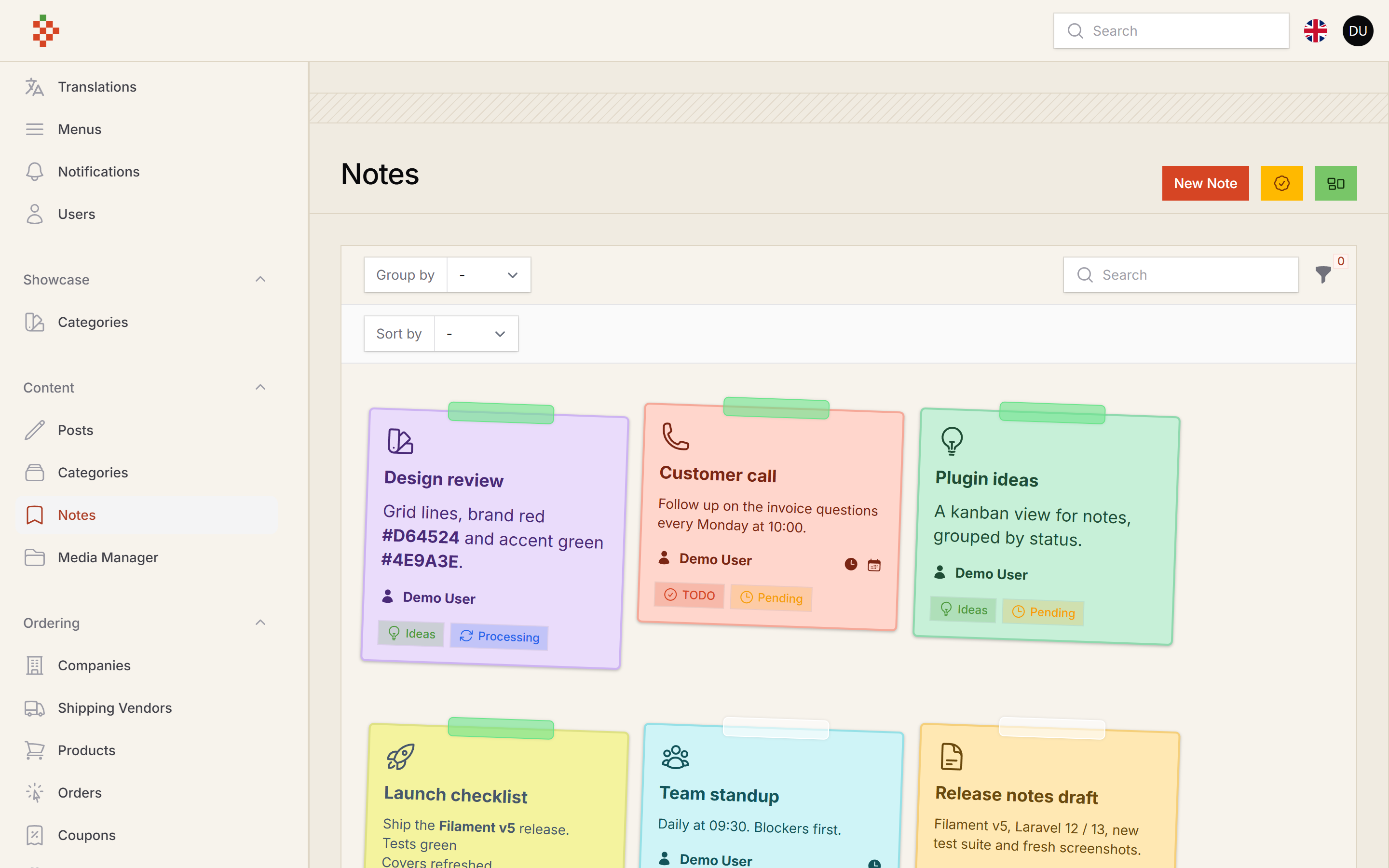
Task: Click the Ideas tag on Plugin ideas
Action: [963, 610]
